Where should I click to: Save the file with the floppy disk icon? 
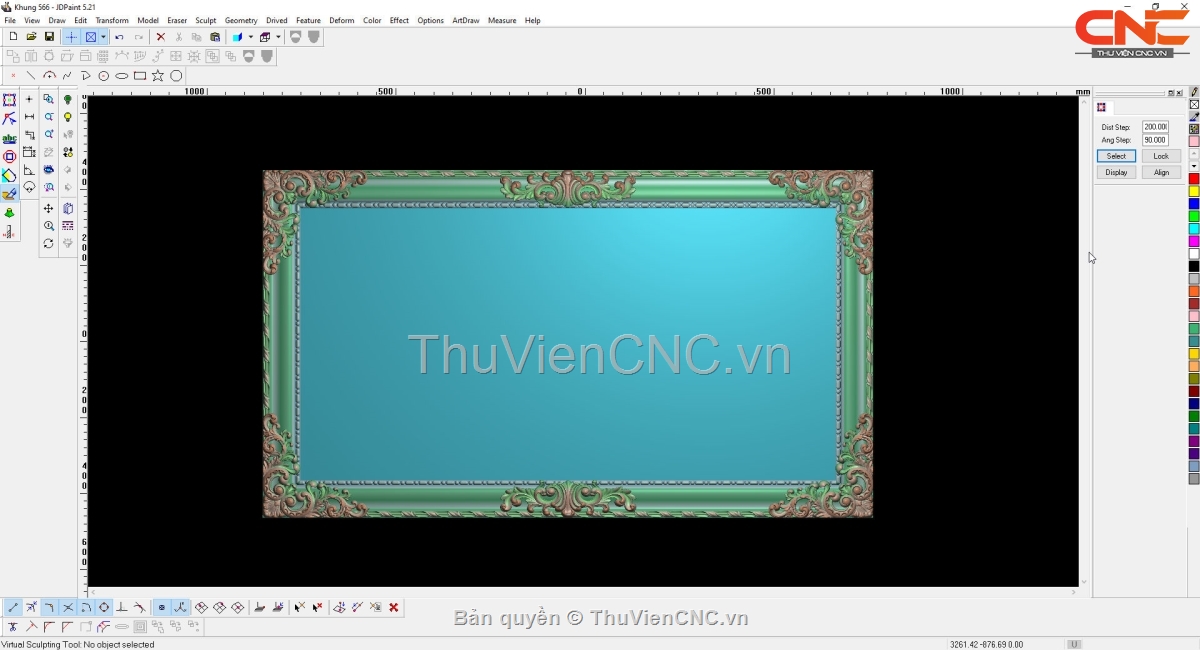(x=49, y=37)
